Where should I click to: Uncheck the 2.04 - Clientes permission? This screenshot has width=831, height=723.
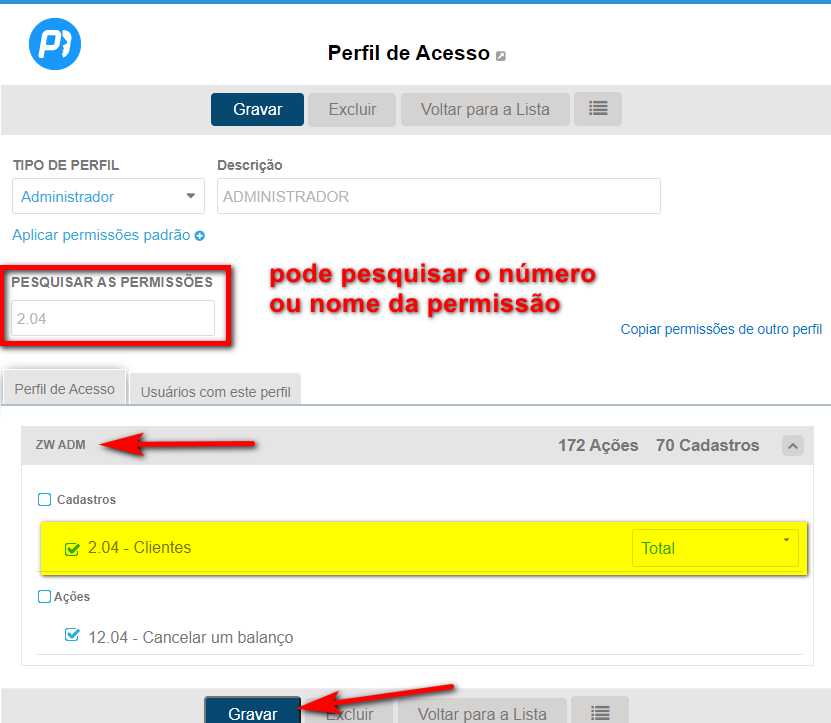(x=72, y=548)
